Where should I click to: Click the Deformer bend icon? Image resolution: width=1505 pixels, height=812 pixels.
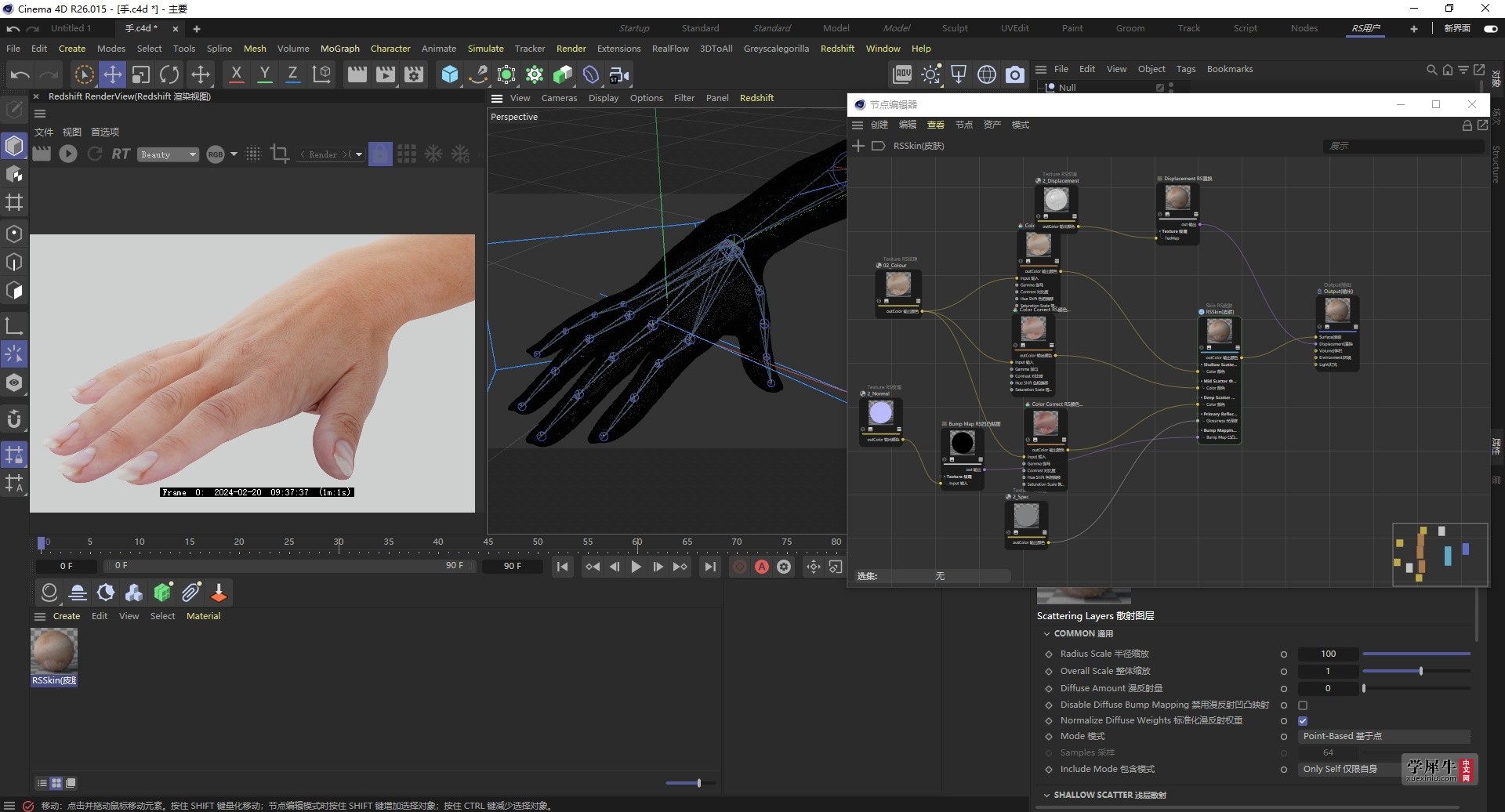[591, 75]
